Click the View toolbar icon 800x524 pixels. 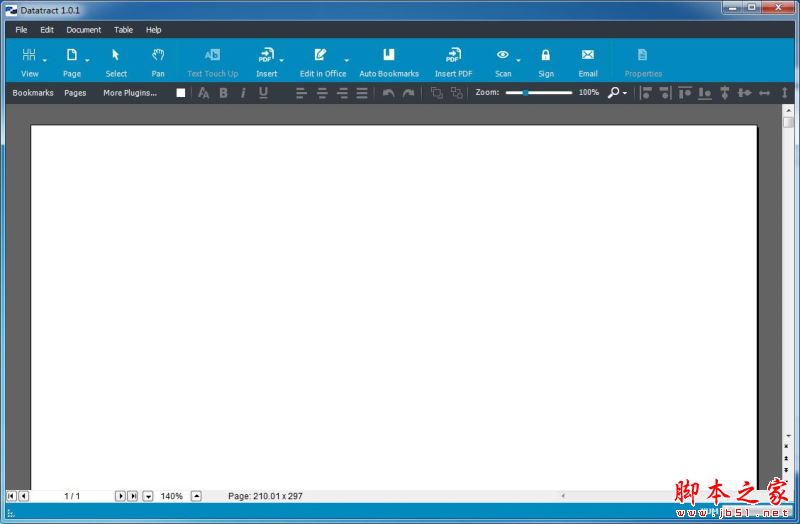coord(29,55)
